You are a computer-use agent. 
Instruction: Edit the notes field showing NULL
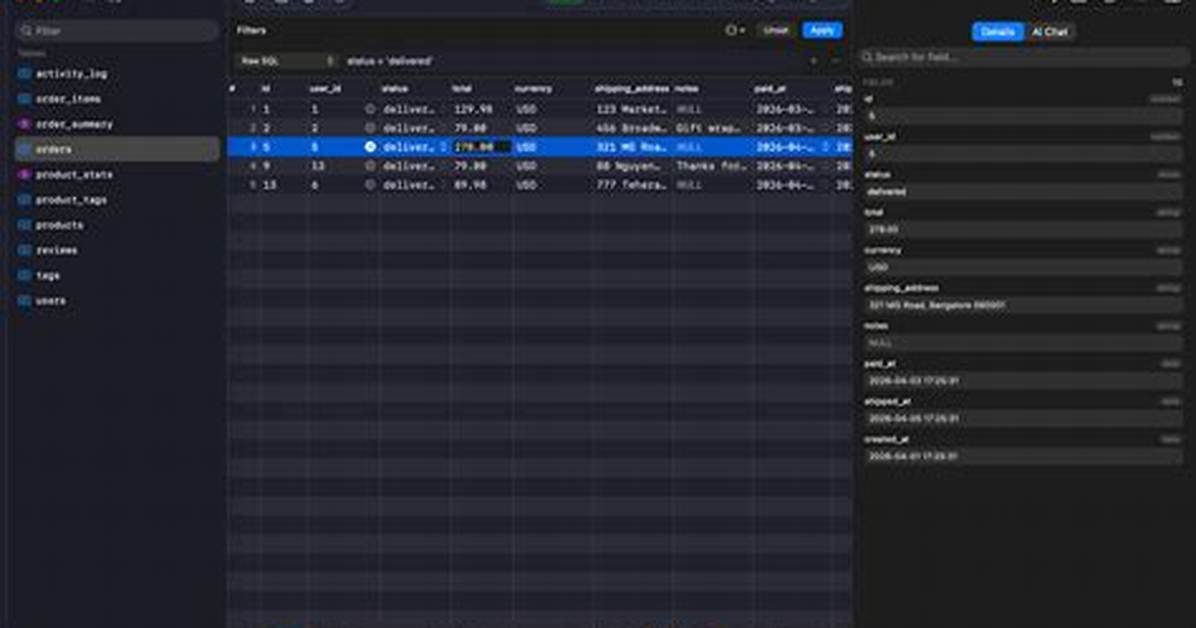point(1022,343)
